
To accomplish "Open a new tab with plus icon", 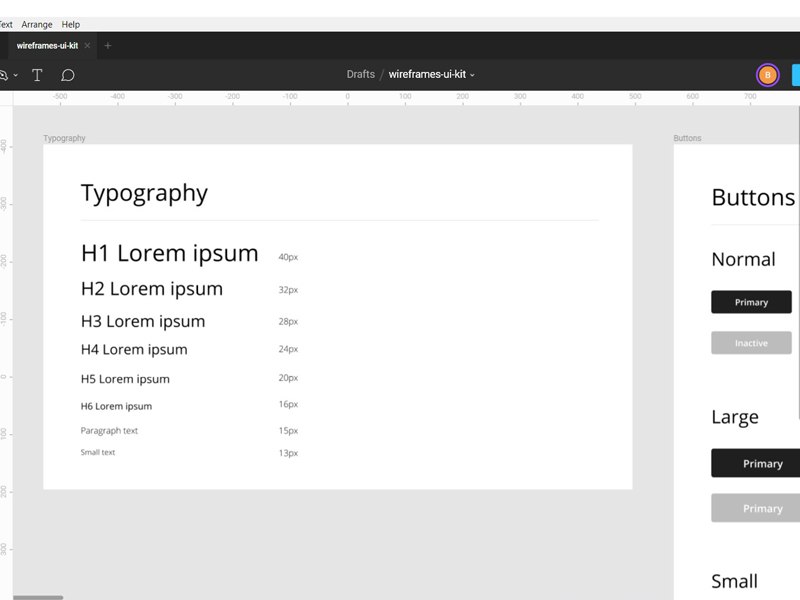I will pyautogui.click(x=108, y=46).
